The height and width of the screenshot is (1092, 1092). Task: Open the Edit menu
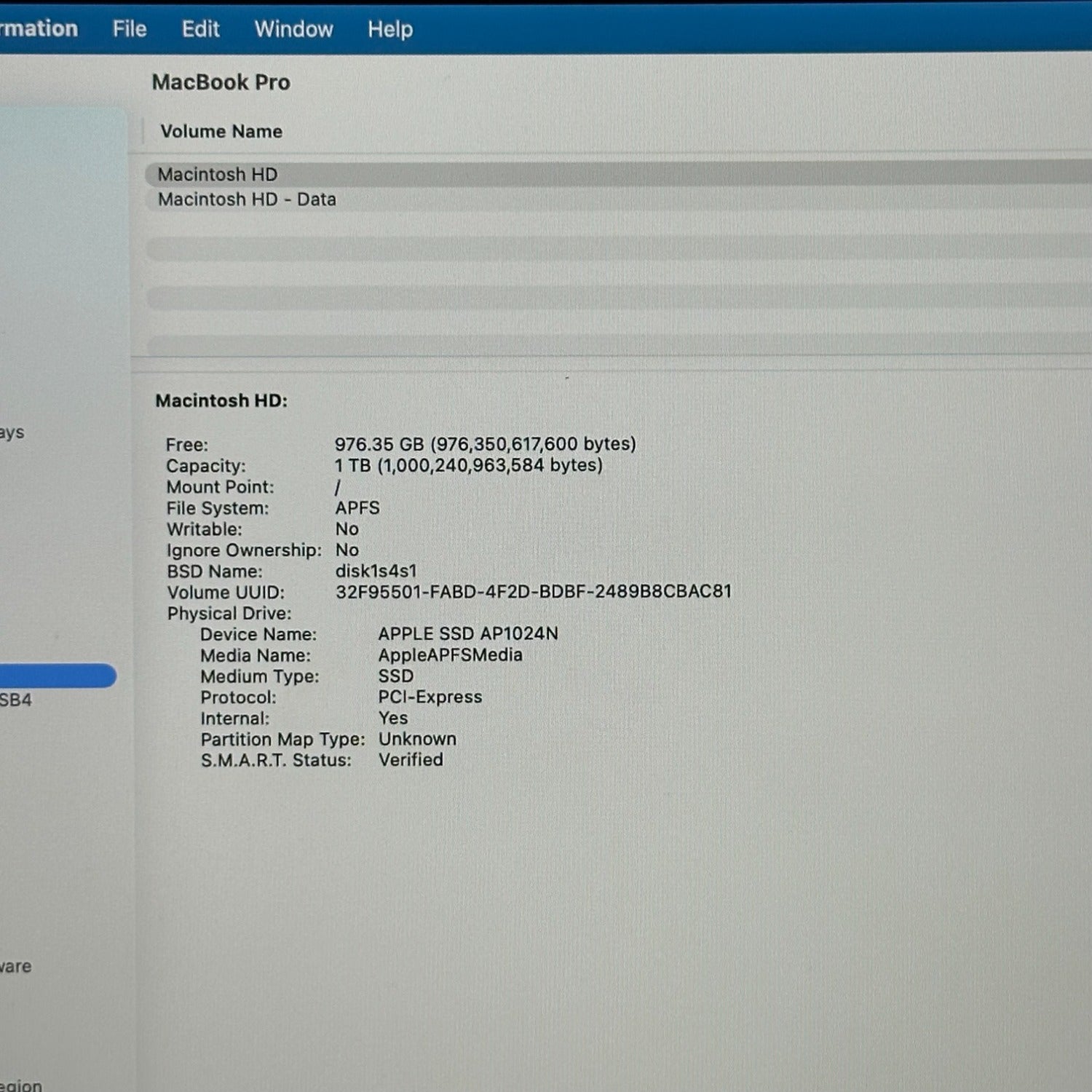[200, 29]
